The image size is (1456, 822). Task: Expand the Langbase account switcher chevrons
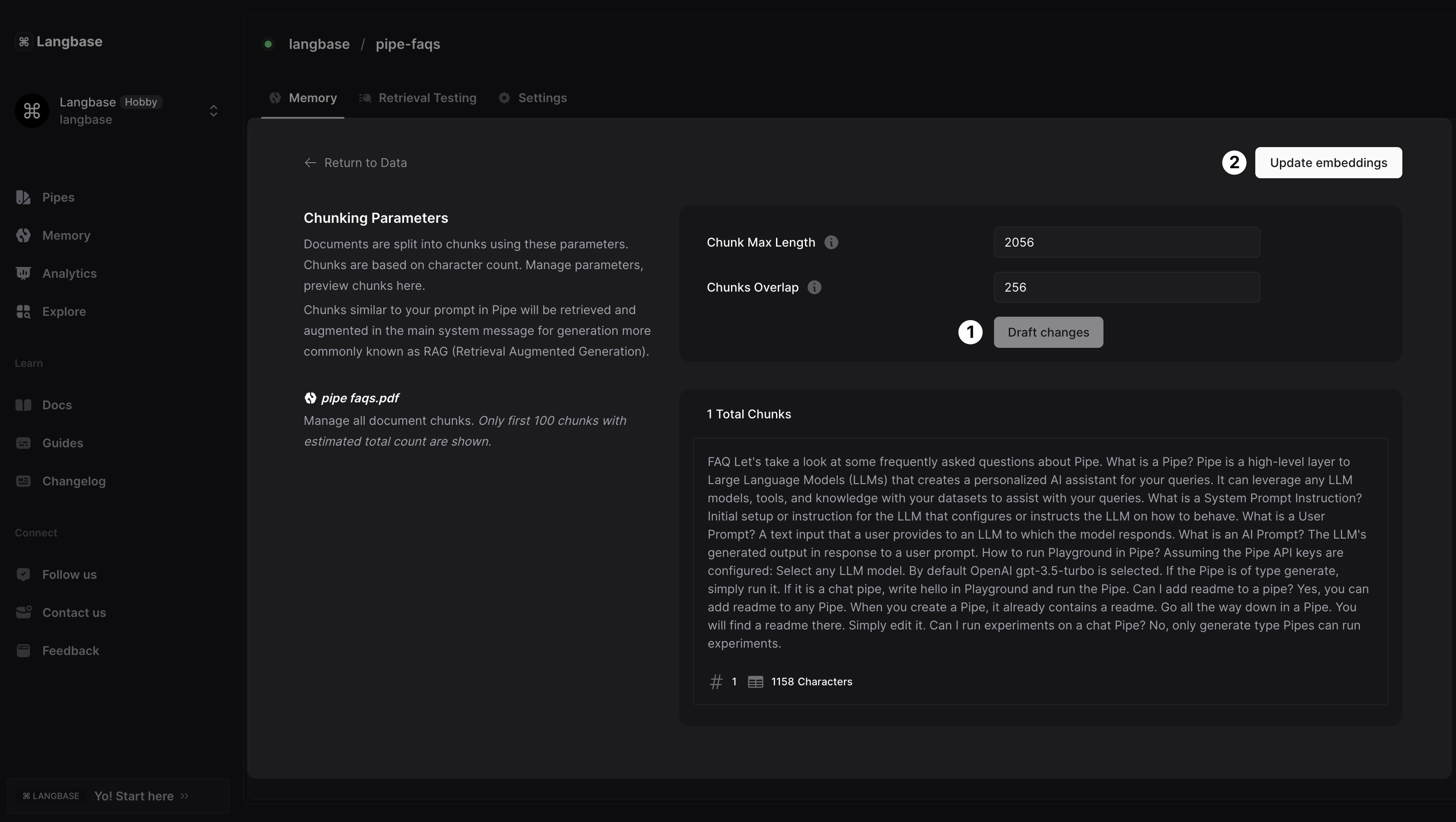[x=213, y=111]
